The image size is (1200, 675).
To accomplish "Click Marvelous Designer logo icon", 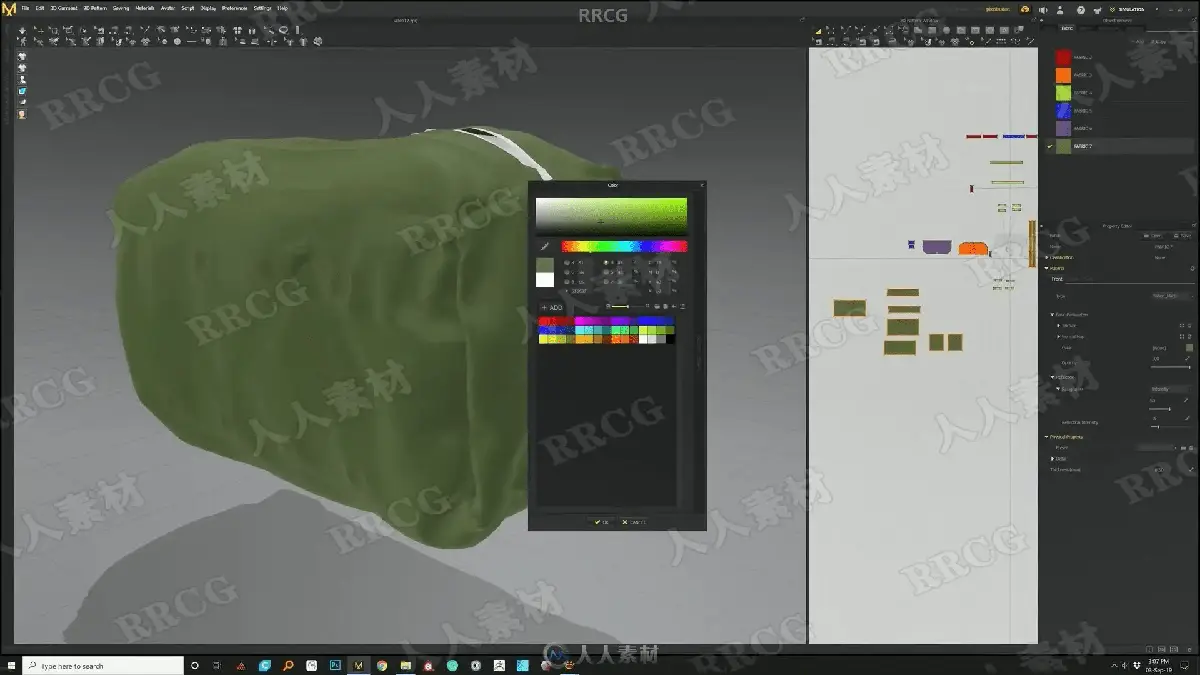I will pos(7,8).
